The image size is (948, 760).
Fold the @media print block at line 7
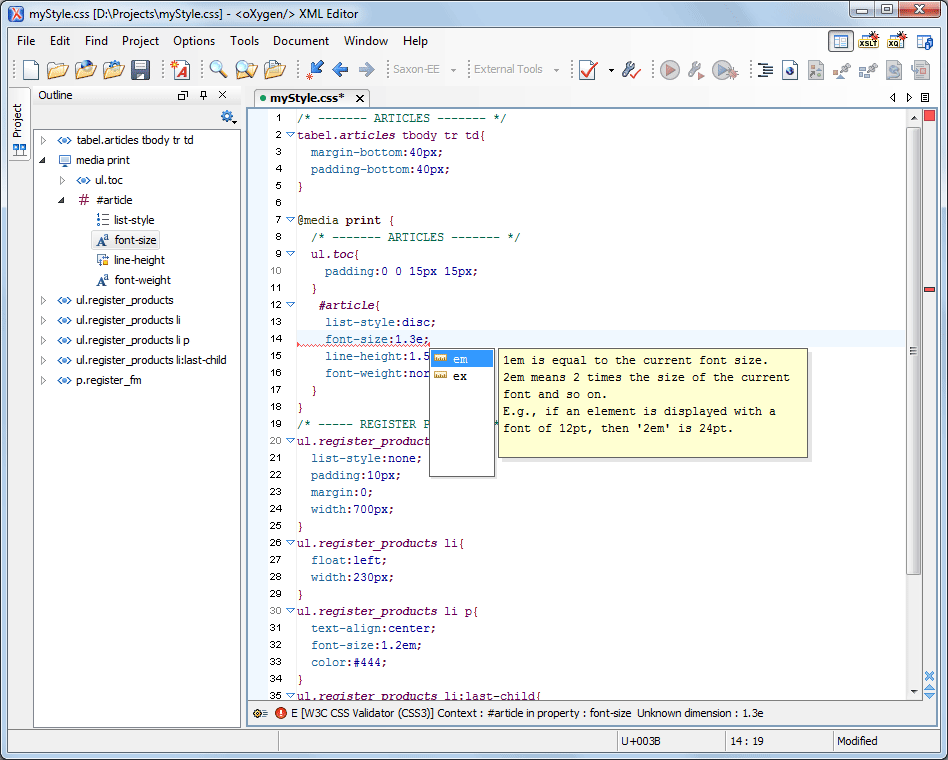[x=290, y=219]
